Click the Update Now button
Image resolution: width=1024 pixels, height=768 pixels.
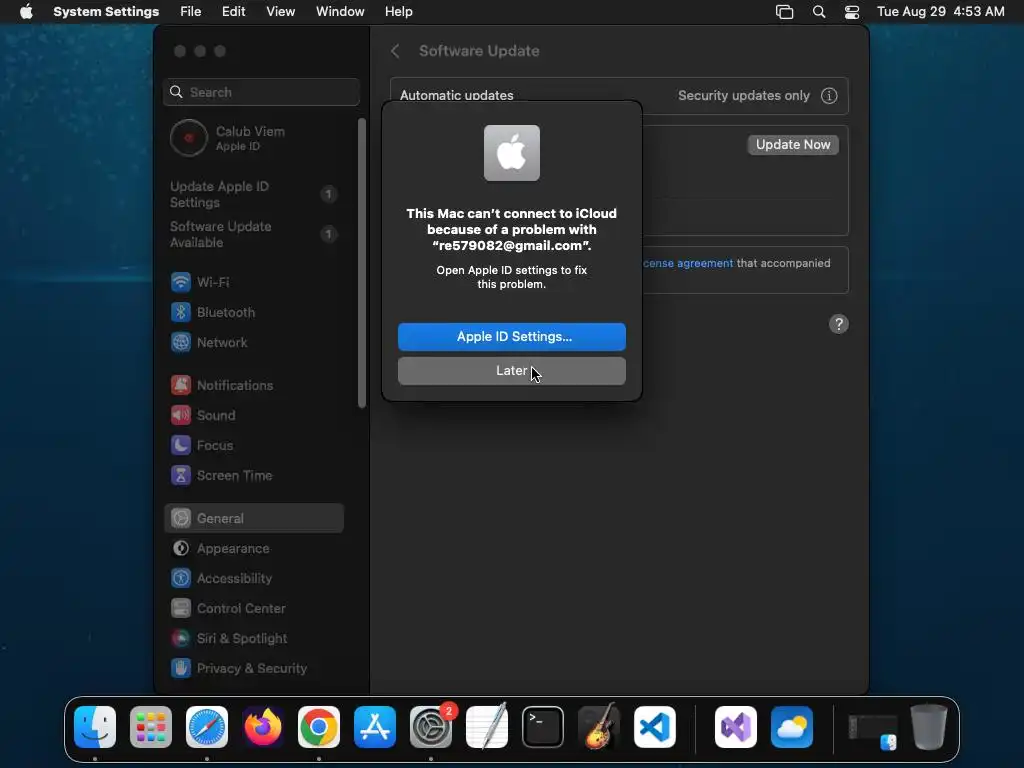(793, 144)
